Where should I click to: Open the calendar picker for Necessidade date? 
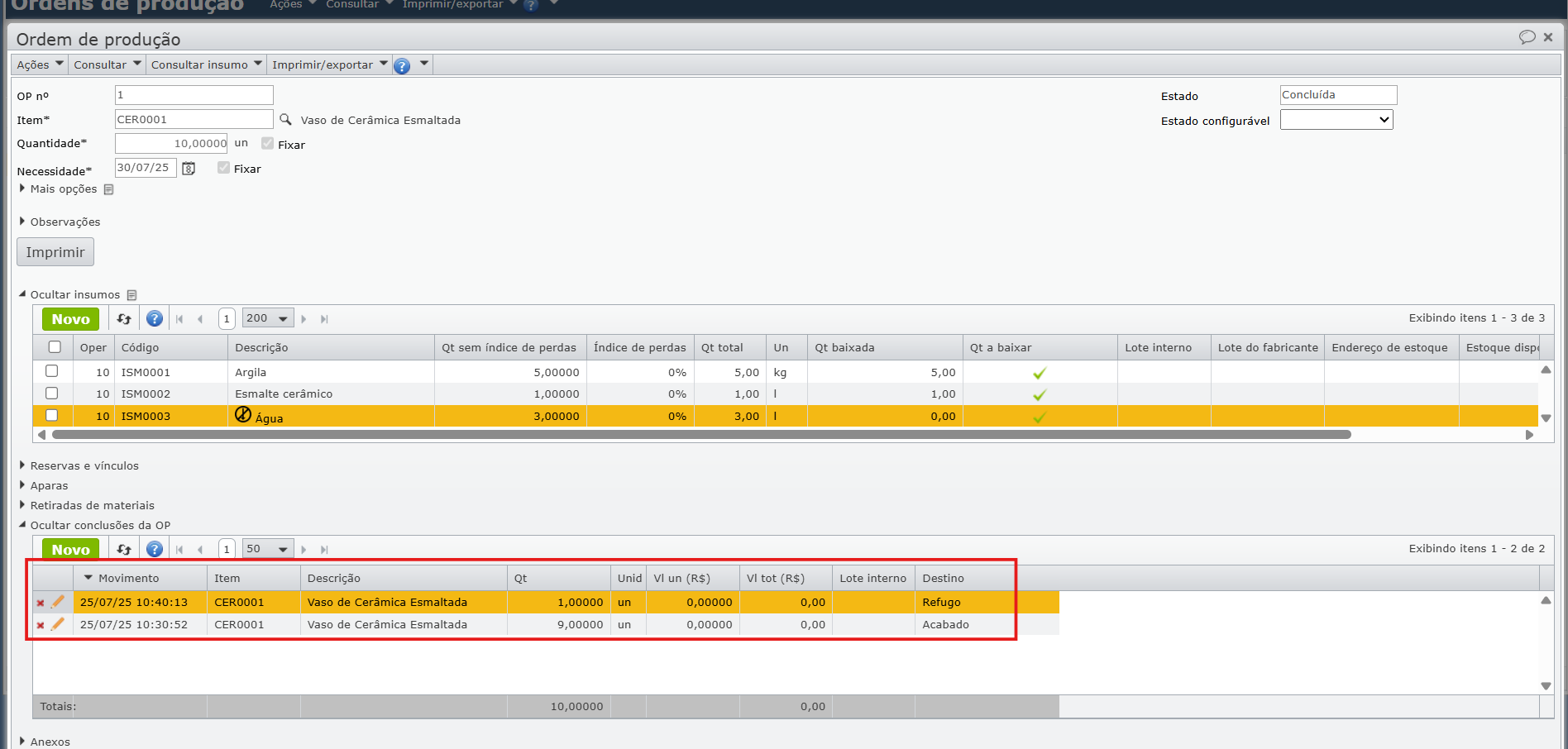coord(189,169)
